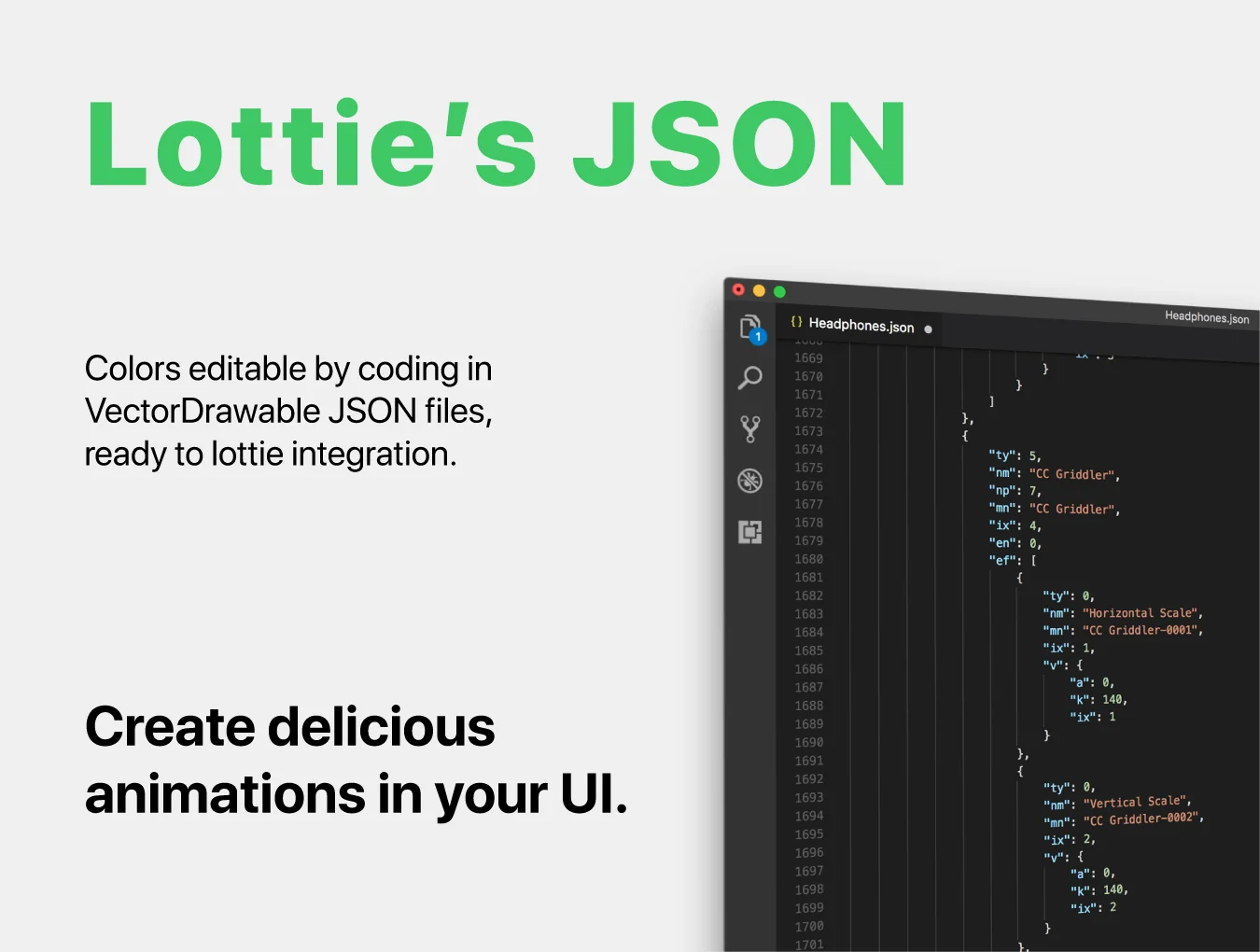Click the "CC Griddler-0002" value

(1141, 819)
